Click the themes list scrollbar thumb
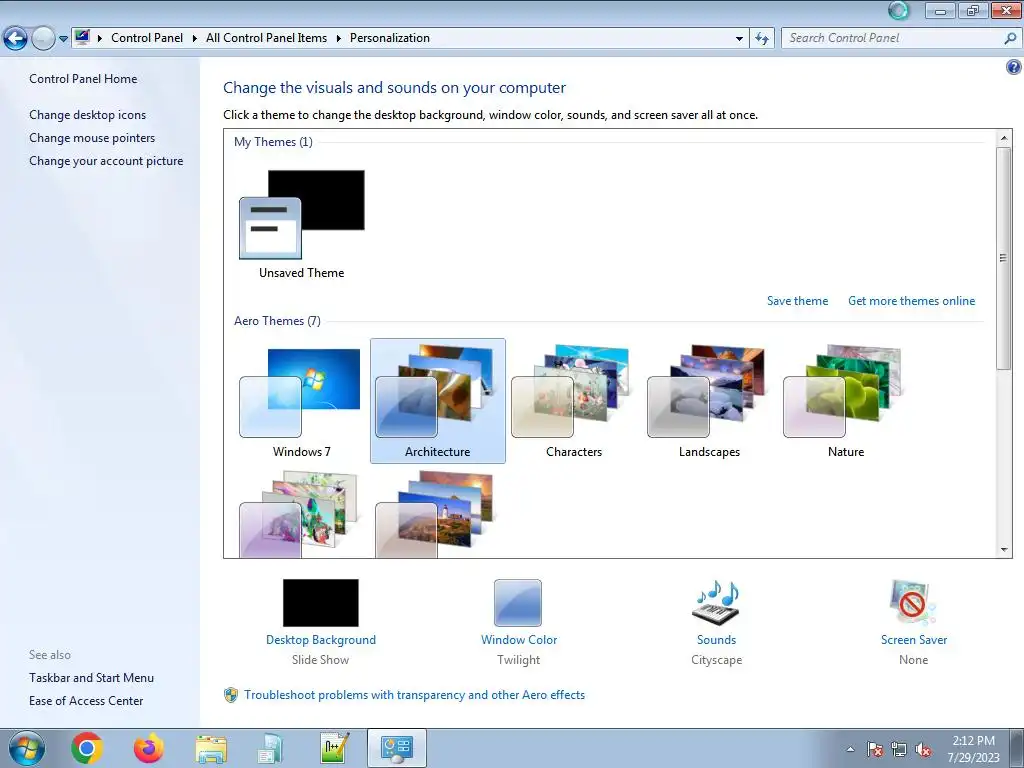Image resolution: width=1024 pixels, height=768 pixels. coord(1003,258)
